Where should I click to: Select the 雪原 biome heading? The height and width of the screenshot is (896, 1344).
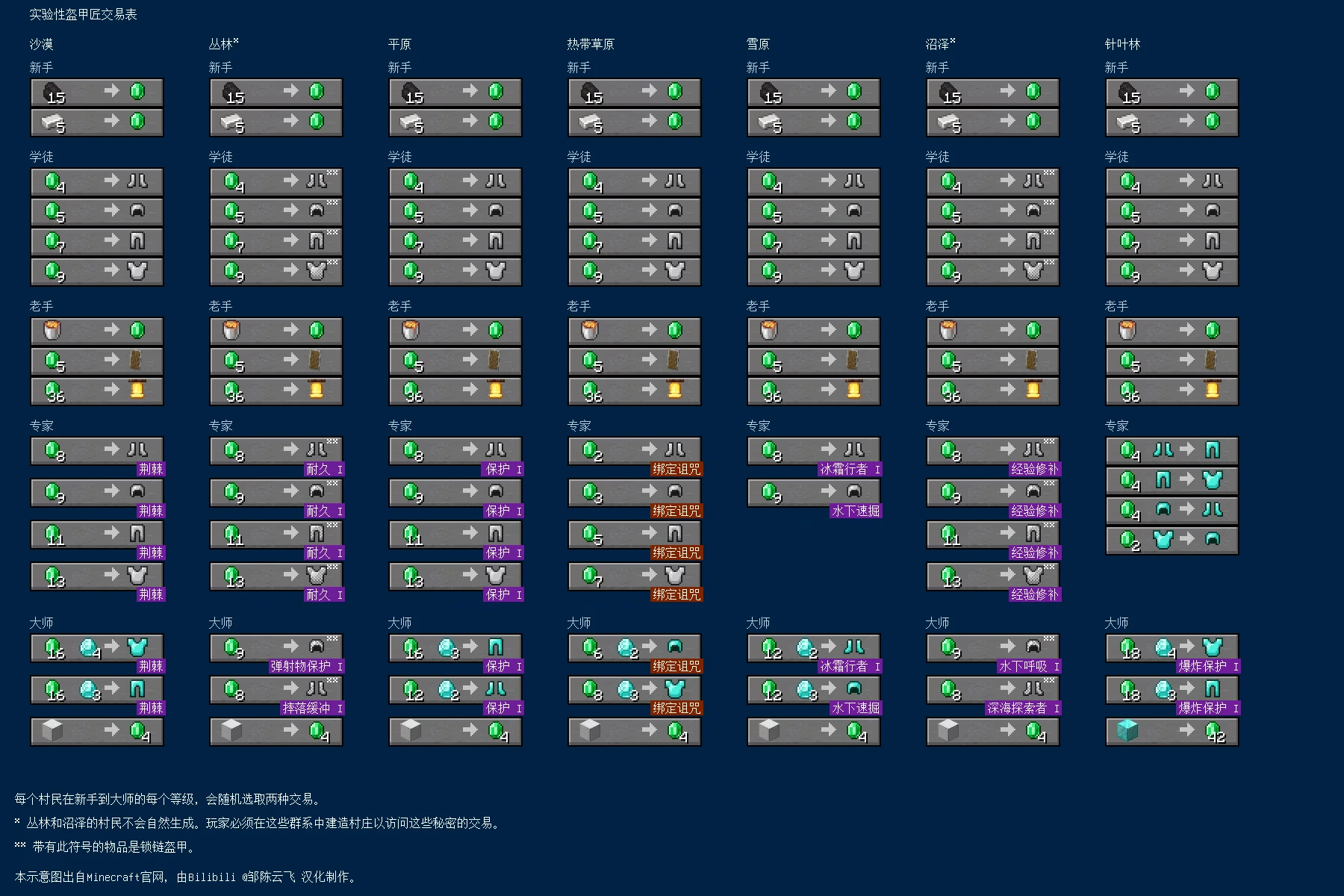[x=758, y=44]
